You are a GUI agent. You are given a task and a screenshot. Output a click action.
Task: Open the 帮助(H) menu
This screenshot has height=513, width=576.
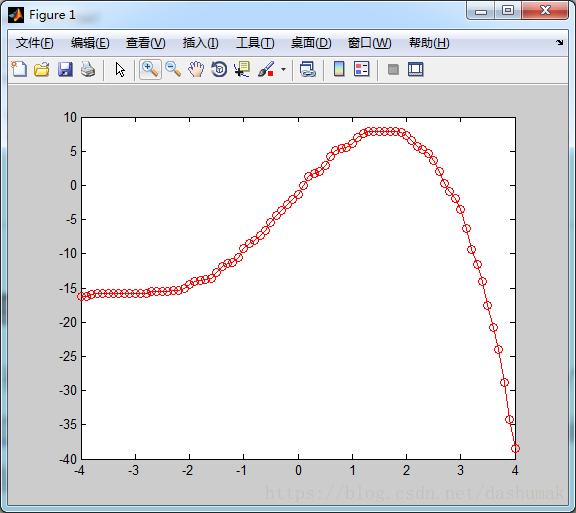pyautogui.click(x=429, y=43)
